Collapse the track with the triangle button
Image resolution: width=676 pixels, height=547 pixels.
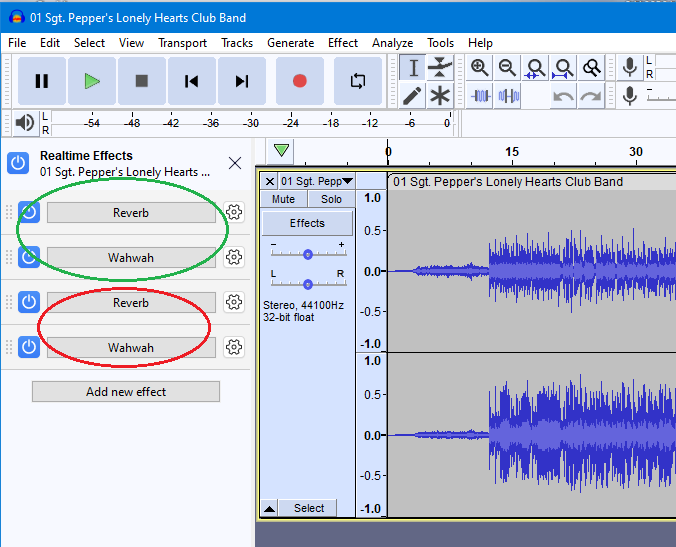pos(270,509)
